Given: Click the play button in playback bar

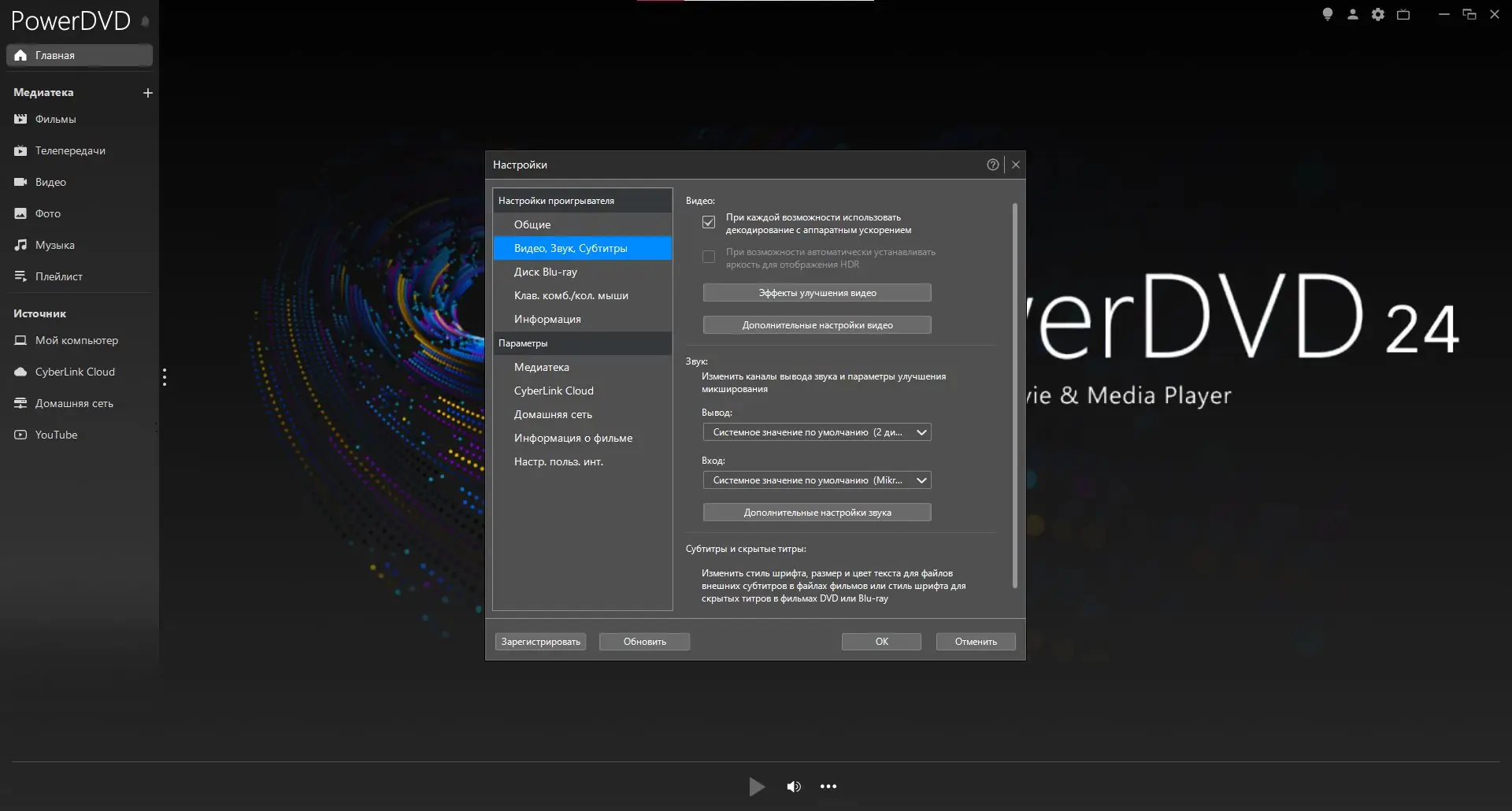Looking at the screenshot, I should tap(756, 787).
